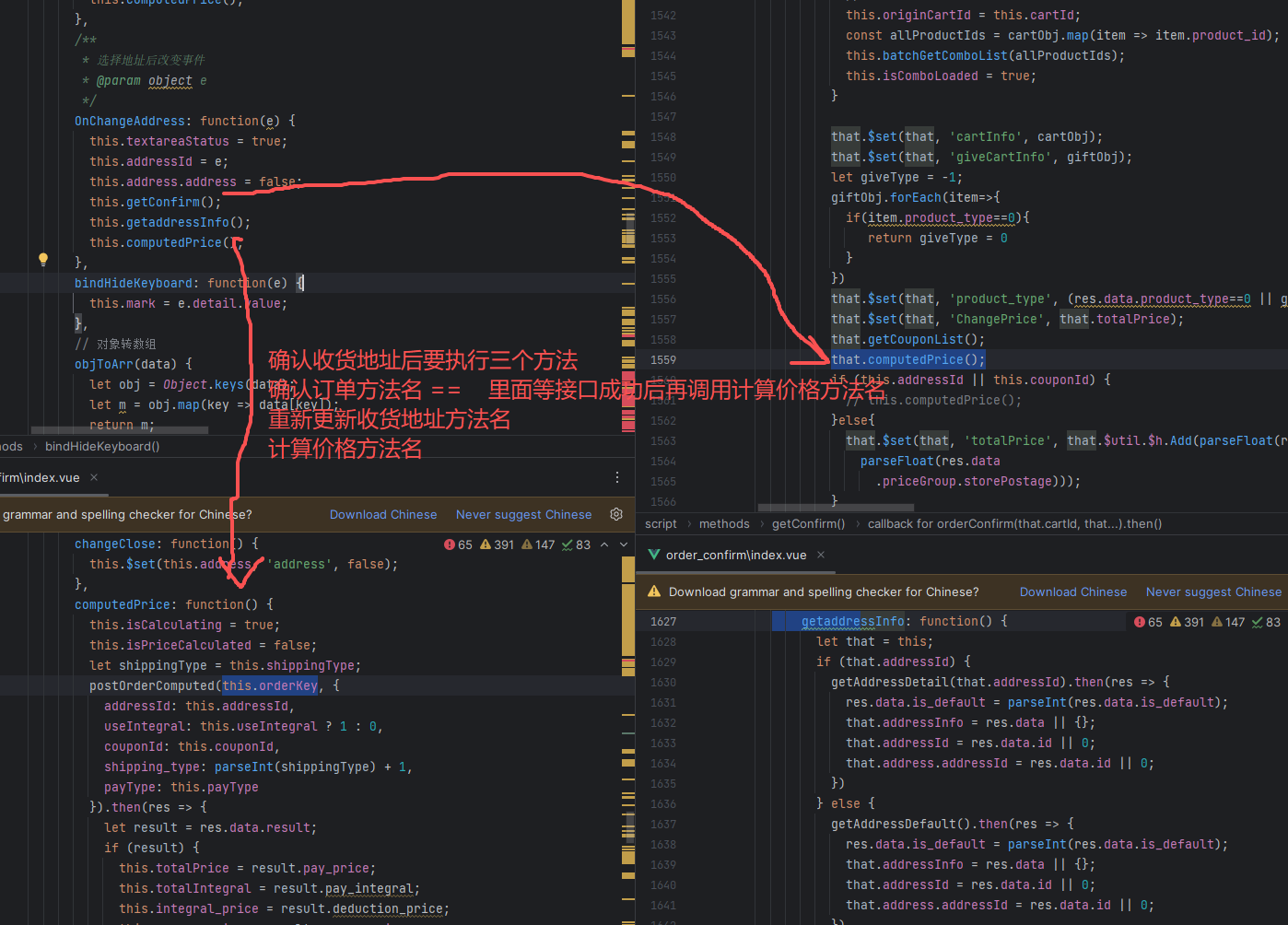1288x925 pixels.
Task: Open the three-dot tab options menu
Action: (617, 477)
